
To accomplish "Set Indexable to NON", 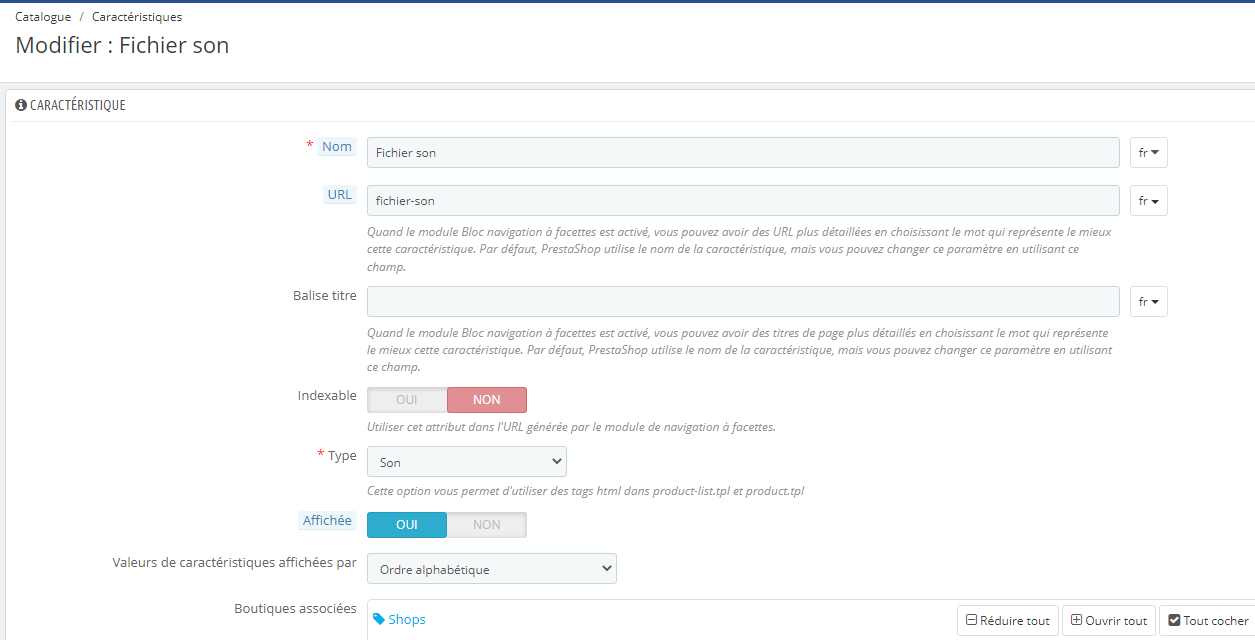I will coord(487,400).
